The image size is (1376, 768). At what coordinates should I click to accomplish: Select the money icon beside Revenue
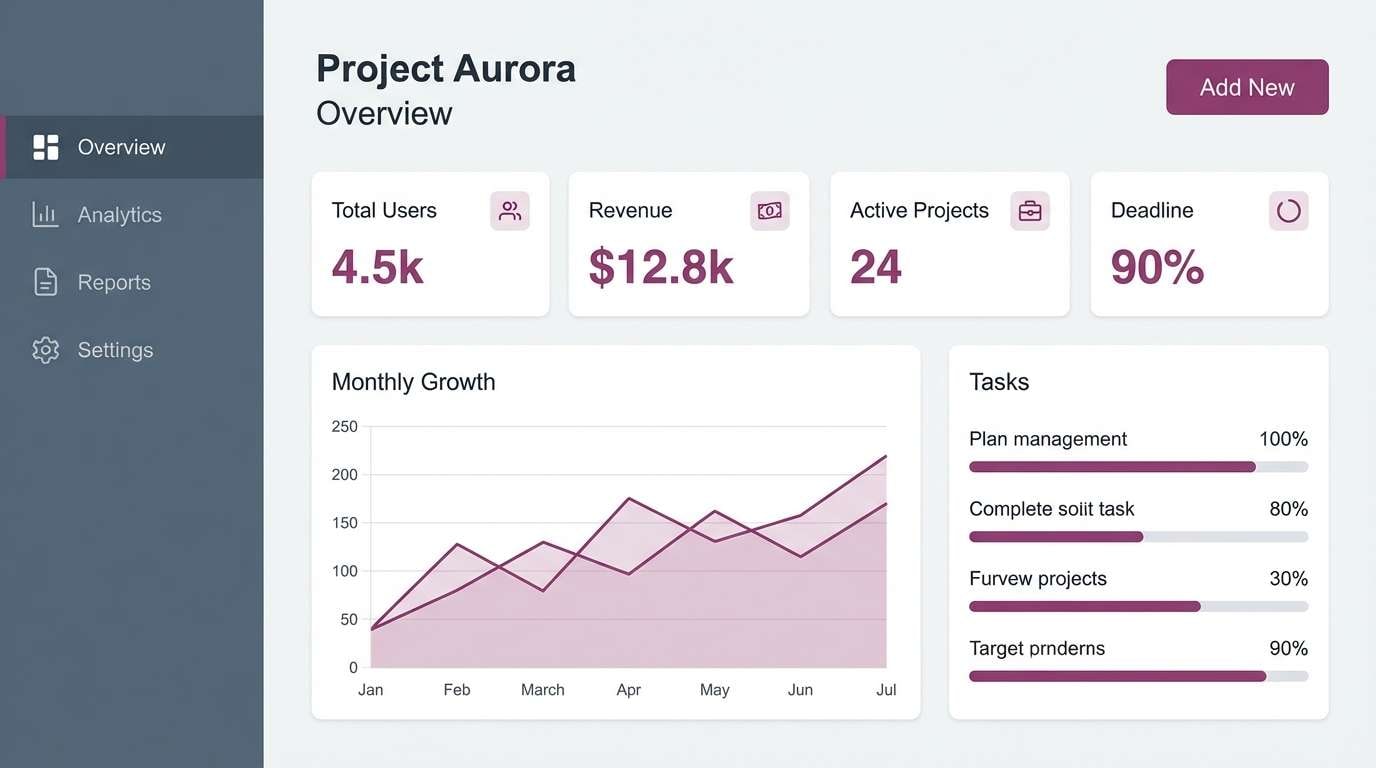click(769, 210)
